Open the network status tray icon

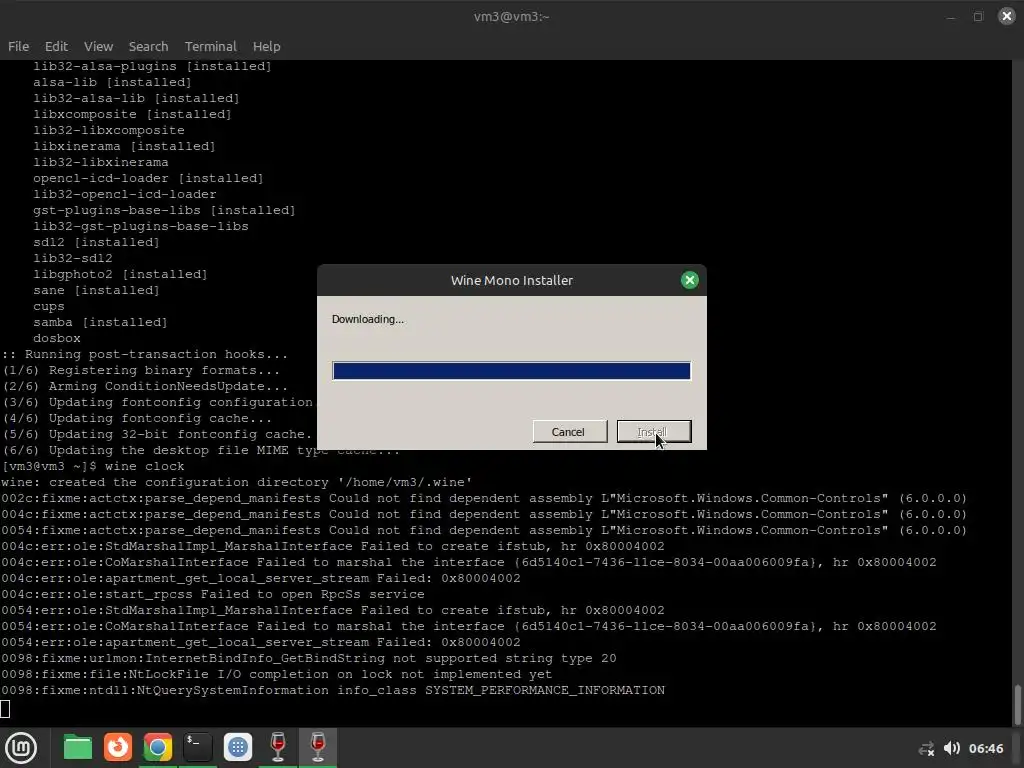coord(926,748)
